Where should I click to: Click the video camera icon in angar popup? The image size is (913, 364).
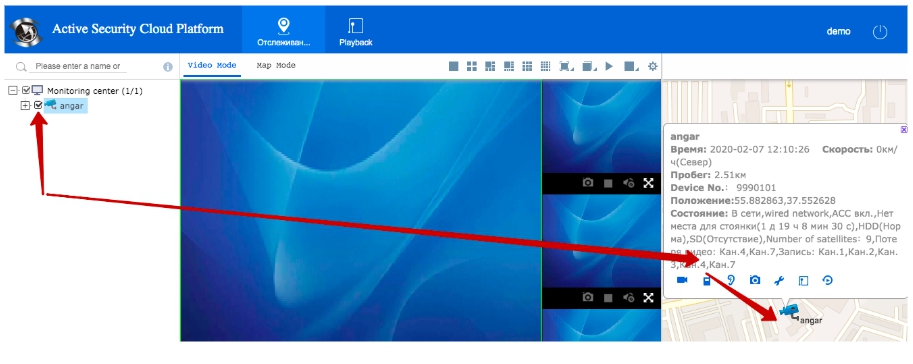coord(682,280)
